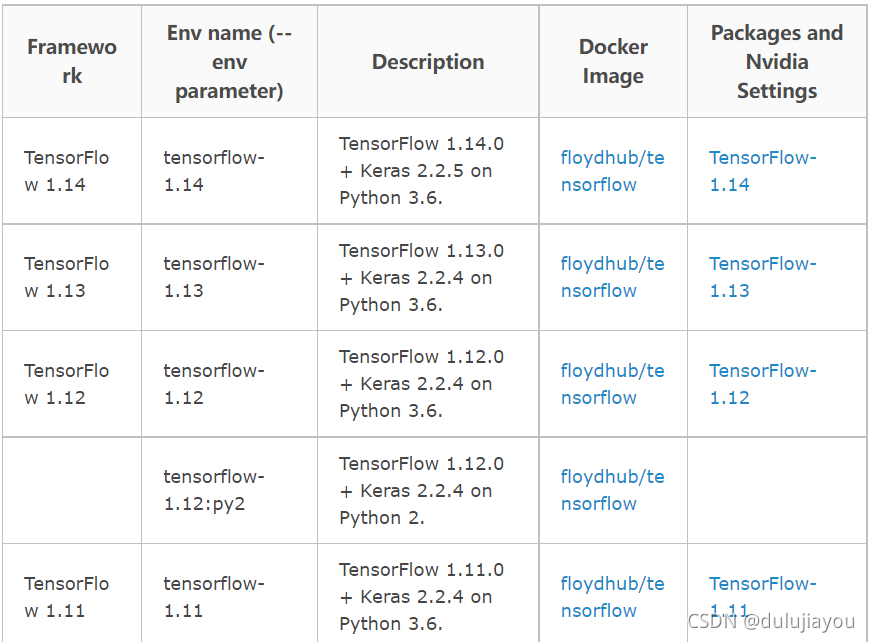Open floydhub/tensorflow link in TensorFlow 1.13 row
This screenshot has width=870, height=642.
[x=612, y=277]
